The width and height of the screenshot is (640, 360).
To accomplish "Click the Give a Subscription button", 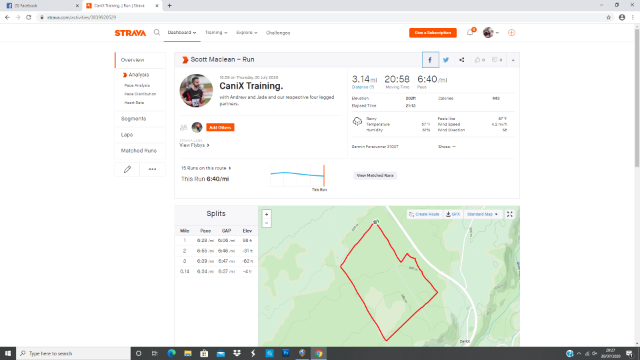I will tap(433, 33).
